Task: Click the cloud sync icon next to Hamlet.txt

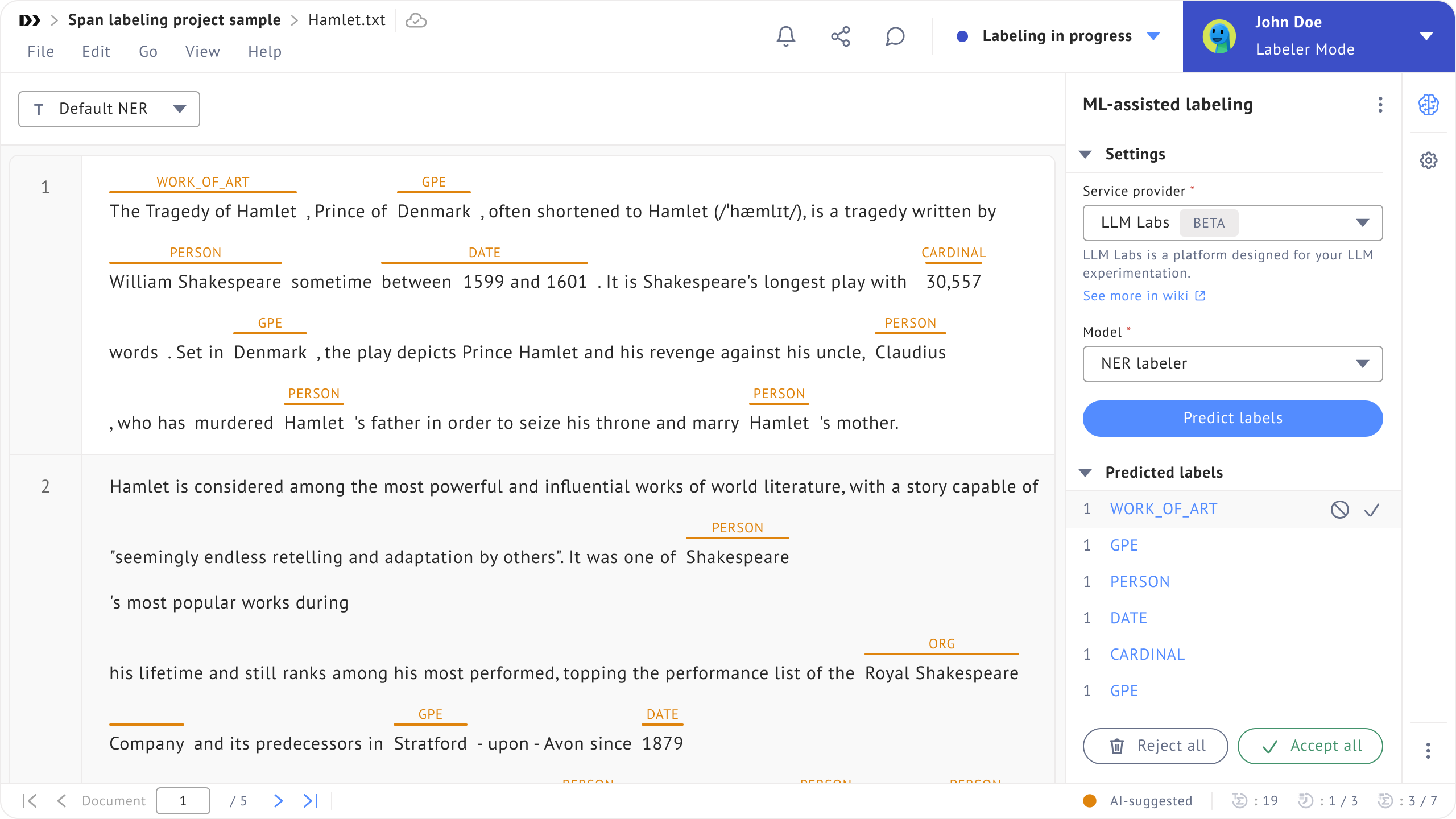Action: point(416,20)
